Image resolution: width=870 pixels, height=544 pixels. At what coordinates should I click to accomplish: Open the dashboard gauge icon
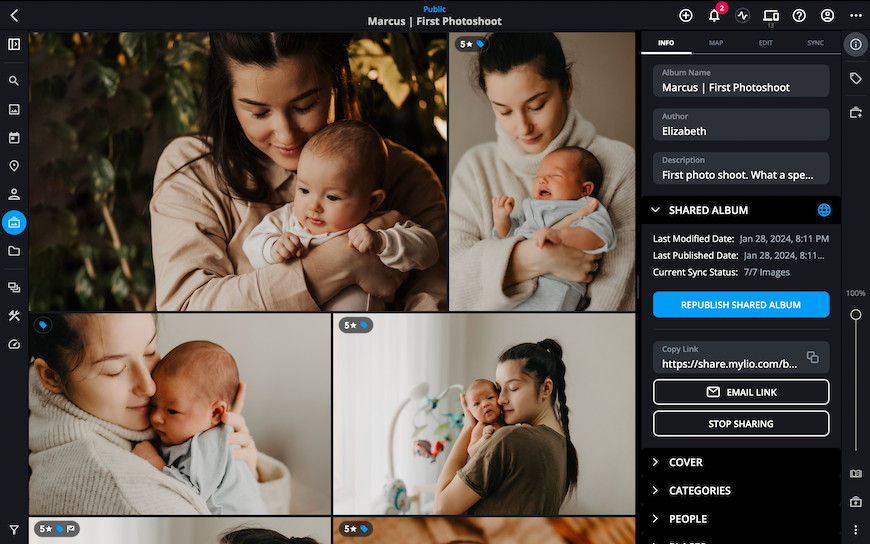pos(14,344)
